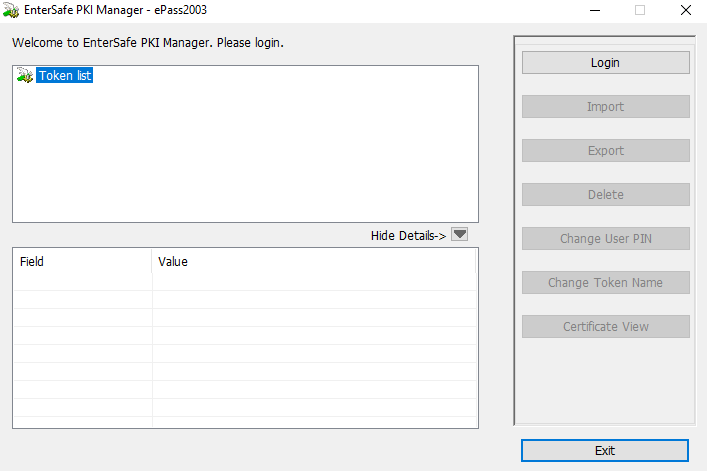Click the Delete button
This screenshot has height=471, width=707.
pos(606,195)
